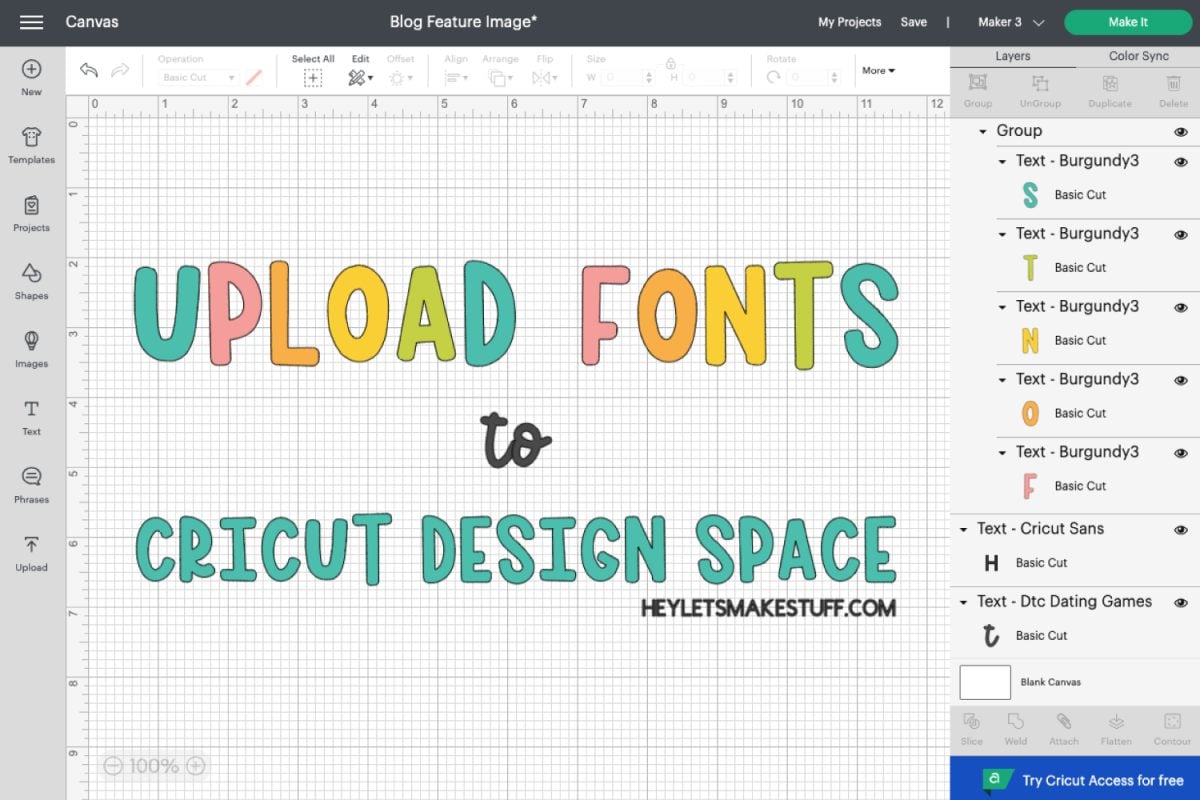This screenshot has height=800, width=1200.
Task: Click Try Cricut Access for free
Action: coord(1075,780)
